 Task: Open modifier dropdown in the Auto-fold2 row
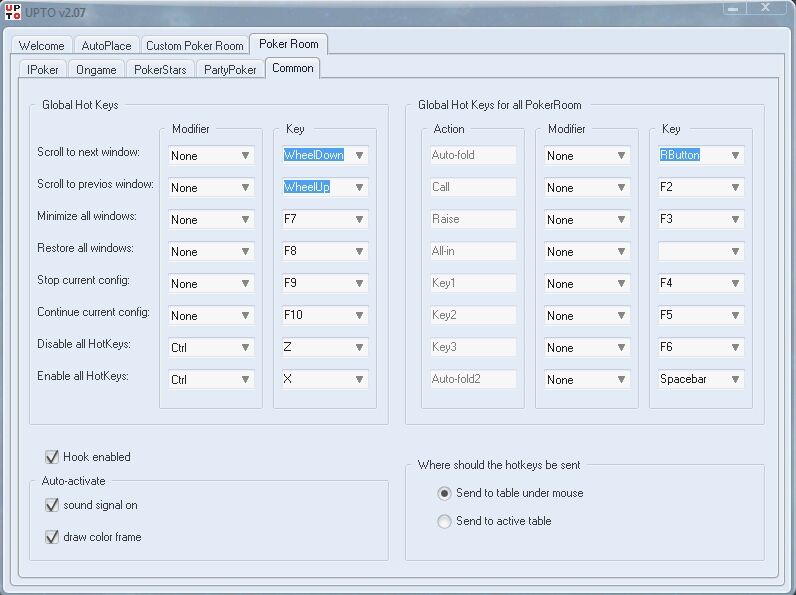point(587,379)
